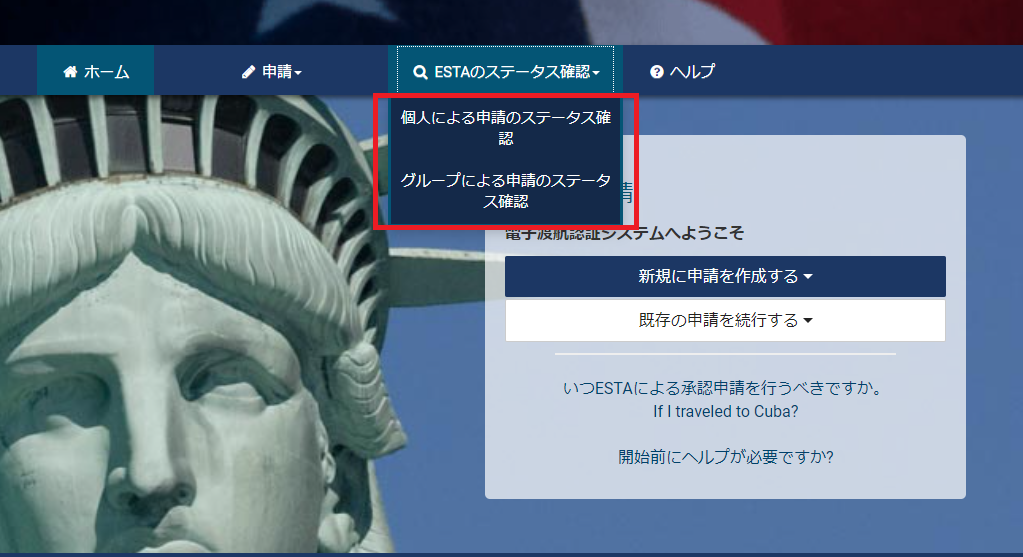Expand the 既存の申請を続行する button

click(725, 320)
